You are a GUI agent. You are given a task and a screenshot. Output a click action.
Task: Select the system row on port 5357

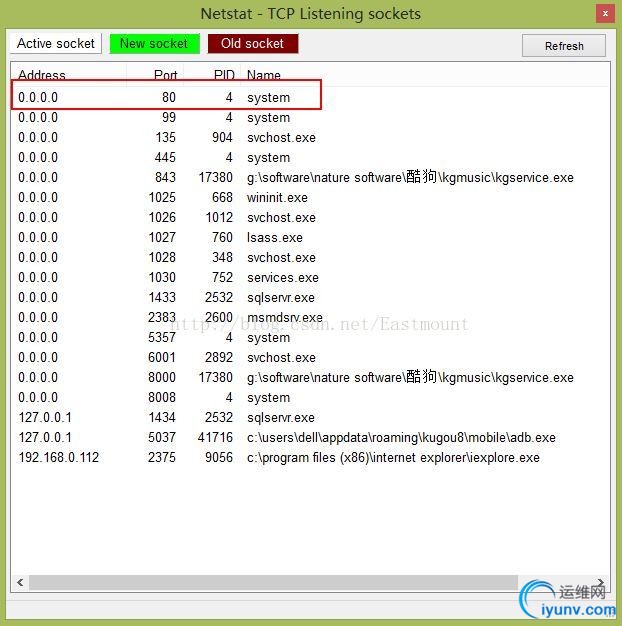[310, 337]
